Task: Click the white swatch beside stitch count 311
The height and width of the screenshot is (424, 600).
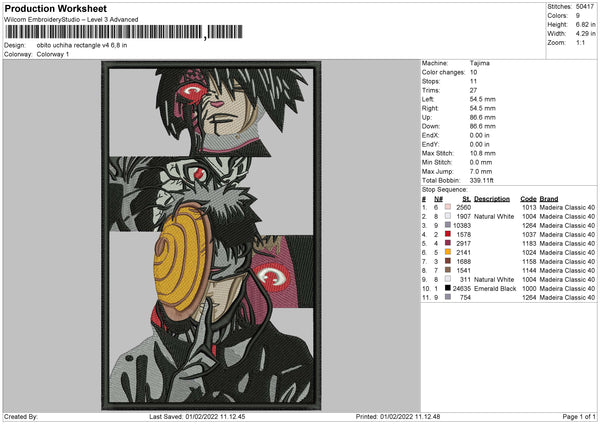Action: point(448,279)
